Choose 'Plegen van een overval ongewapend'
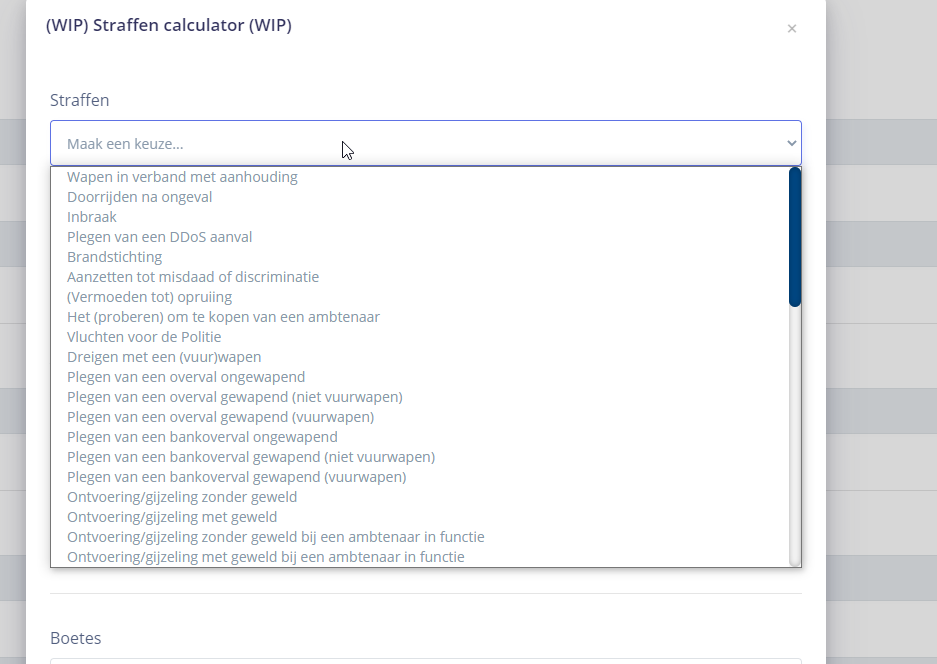Screen dimensions: 937x664 (x=186, y=377)
